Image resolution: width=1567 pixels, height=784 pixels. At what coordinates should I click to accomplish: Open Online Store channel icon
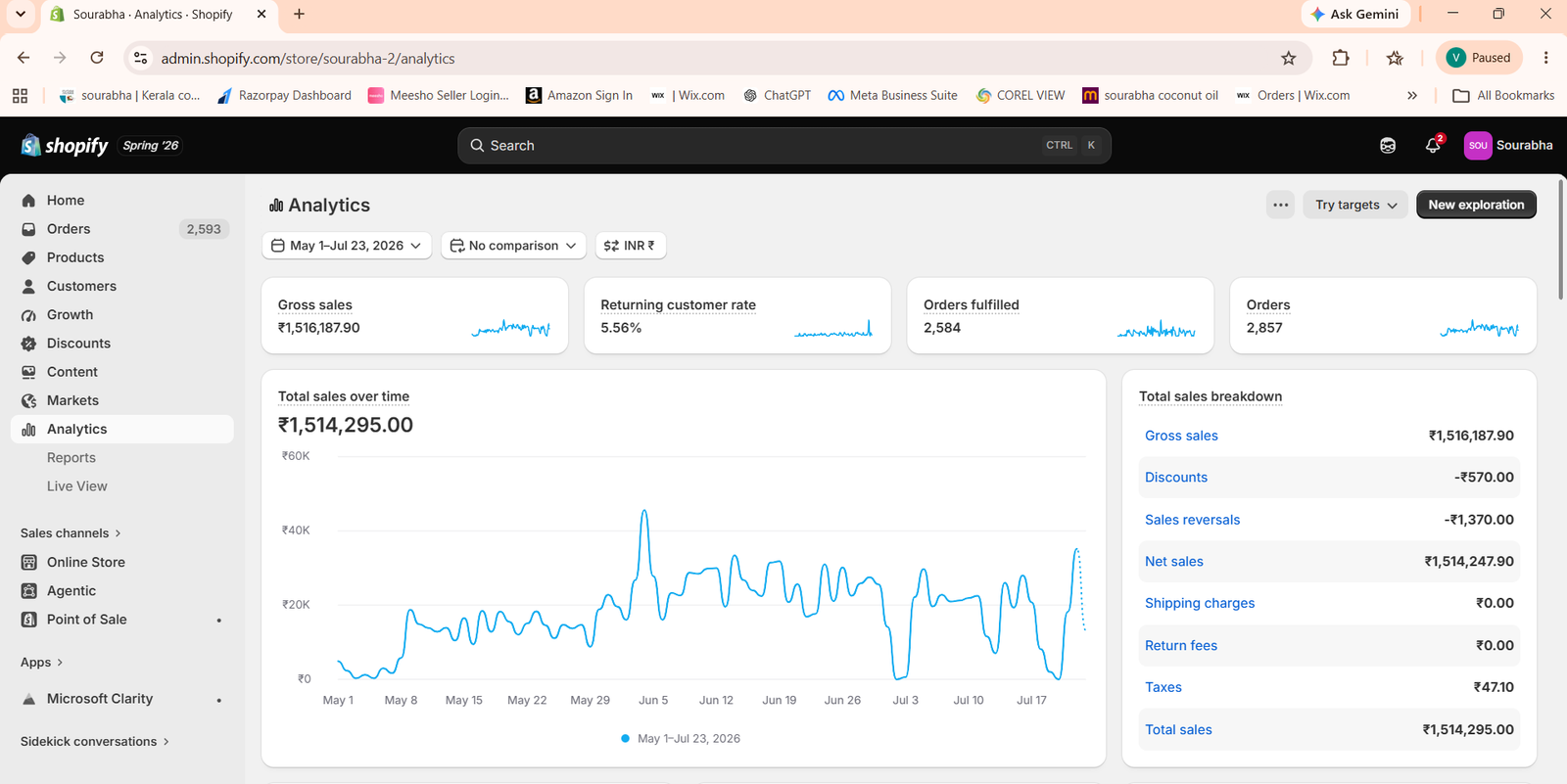click(x=28, y=562)
